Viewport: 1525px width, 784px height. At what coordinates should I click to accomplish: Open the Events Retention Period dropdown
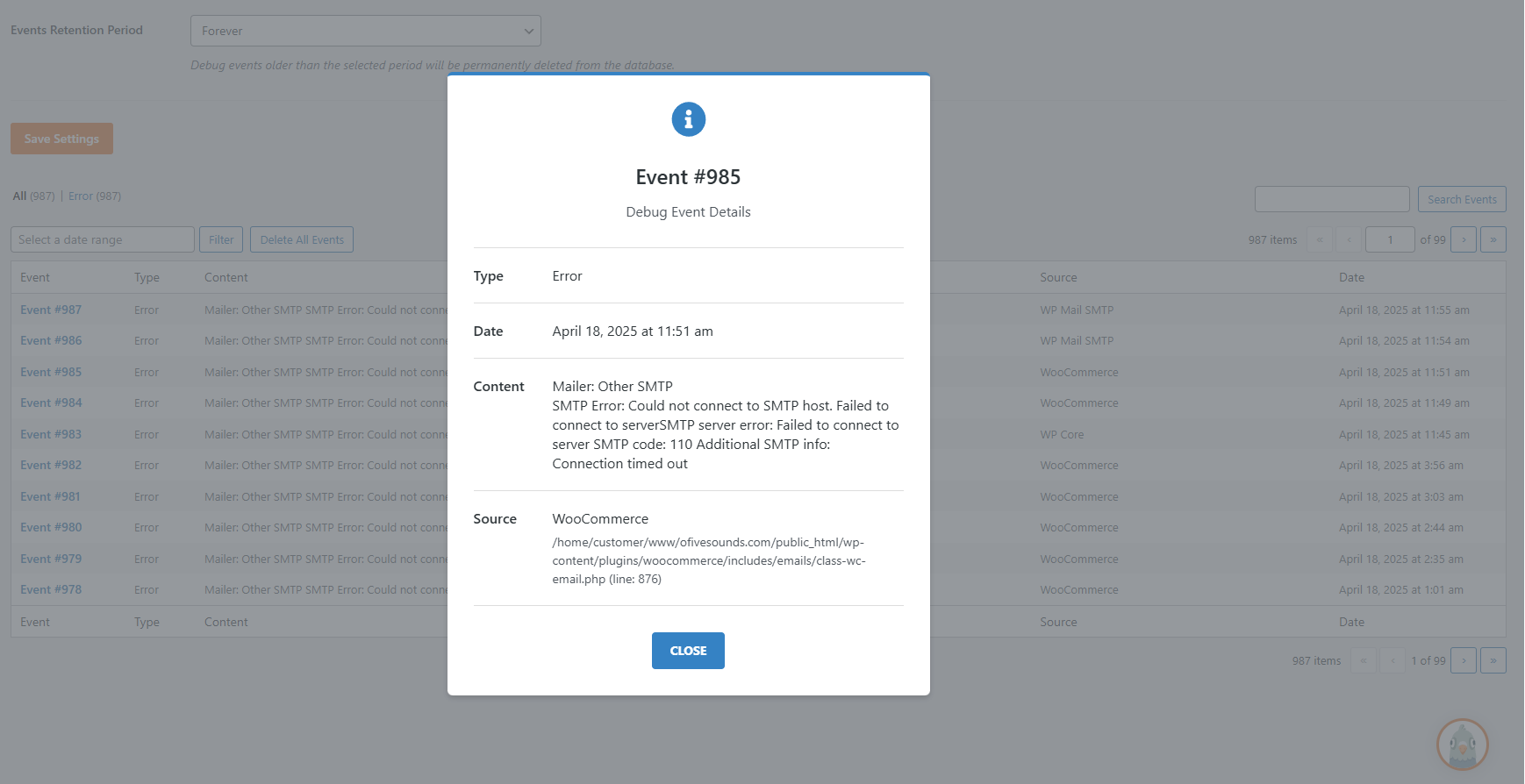click(366, 31)
